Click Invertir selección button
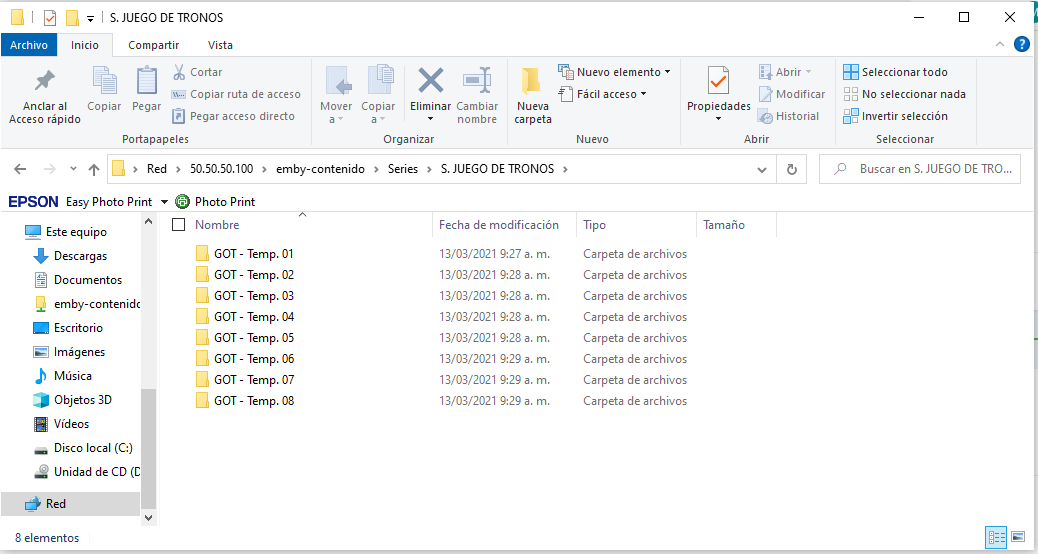 point(895,116)
